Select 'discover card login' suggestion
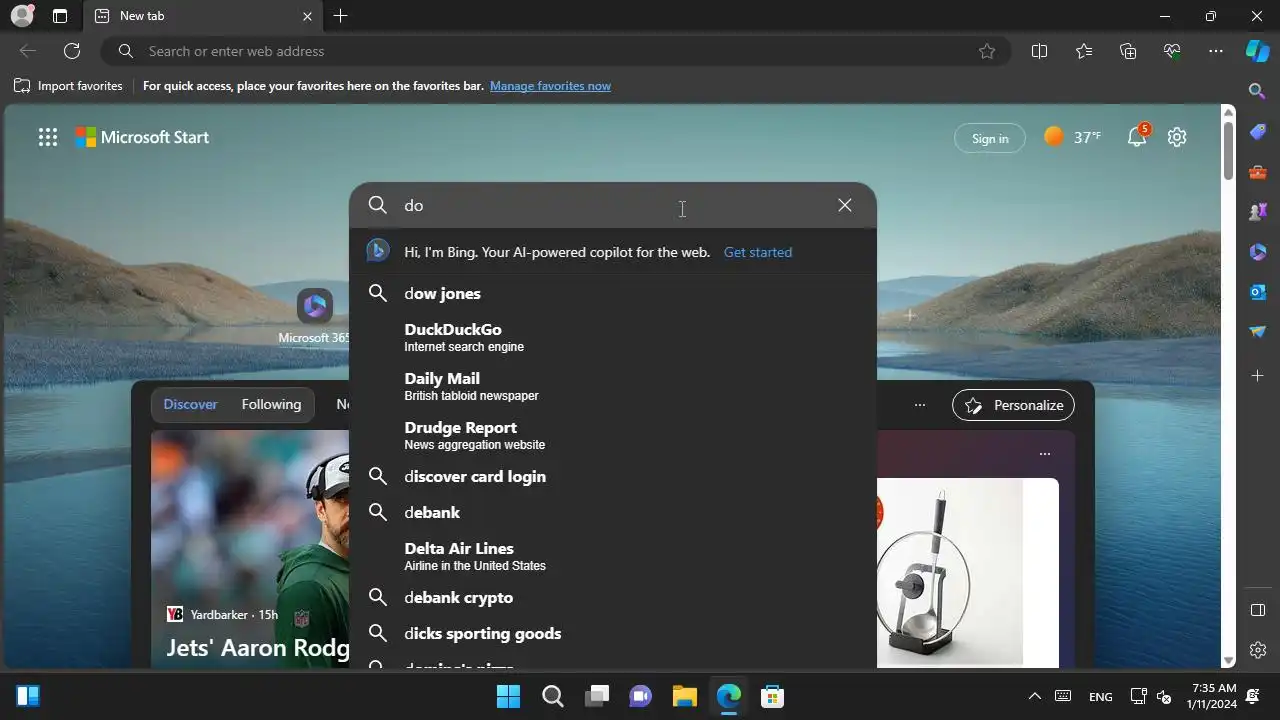Viewport: 1280px width, 720px height. pos(612,476)
